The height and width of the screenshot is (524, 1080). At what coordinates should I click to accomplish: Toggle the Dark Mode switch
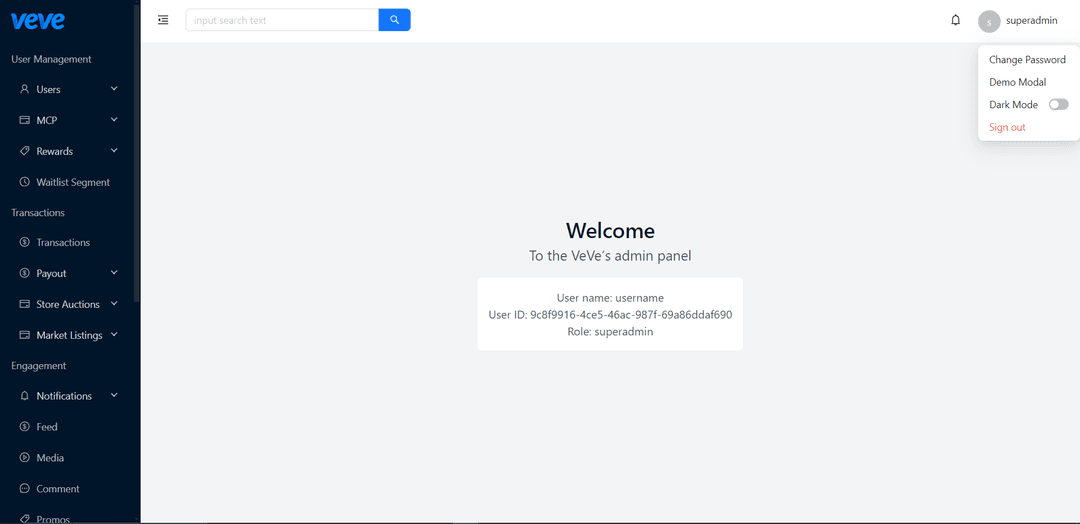point(1059,105)
